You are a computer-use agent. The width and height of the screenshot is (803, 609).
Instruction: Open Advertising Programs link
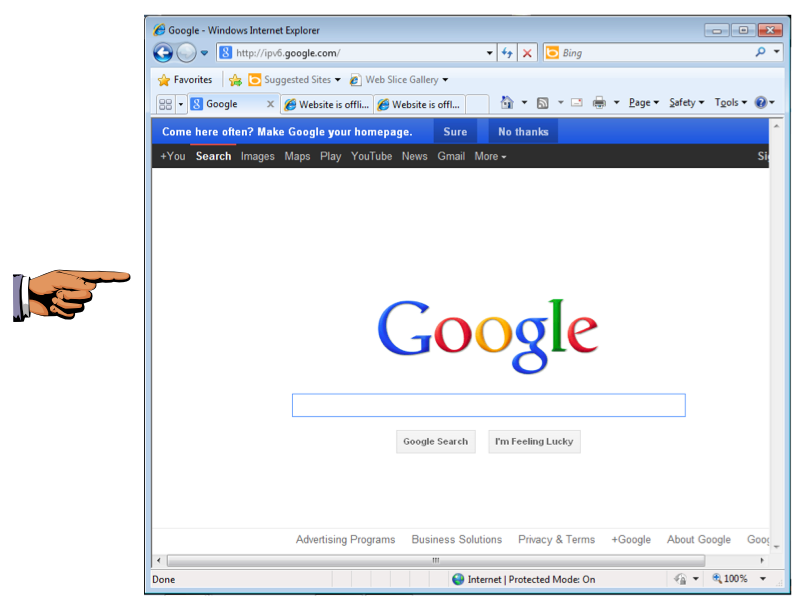pos(345,539)
